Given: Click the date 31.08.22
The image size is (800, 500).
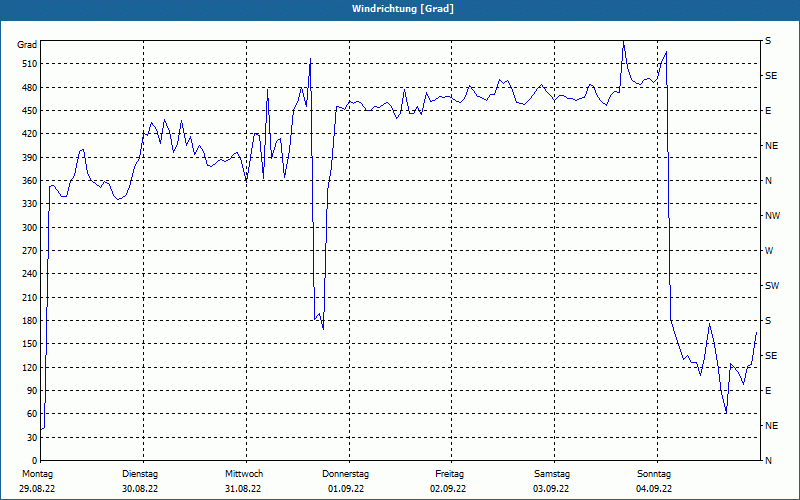Looking at the screenshot, I should coord(243,489).
